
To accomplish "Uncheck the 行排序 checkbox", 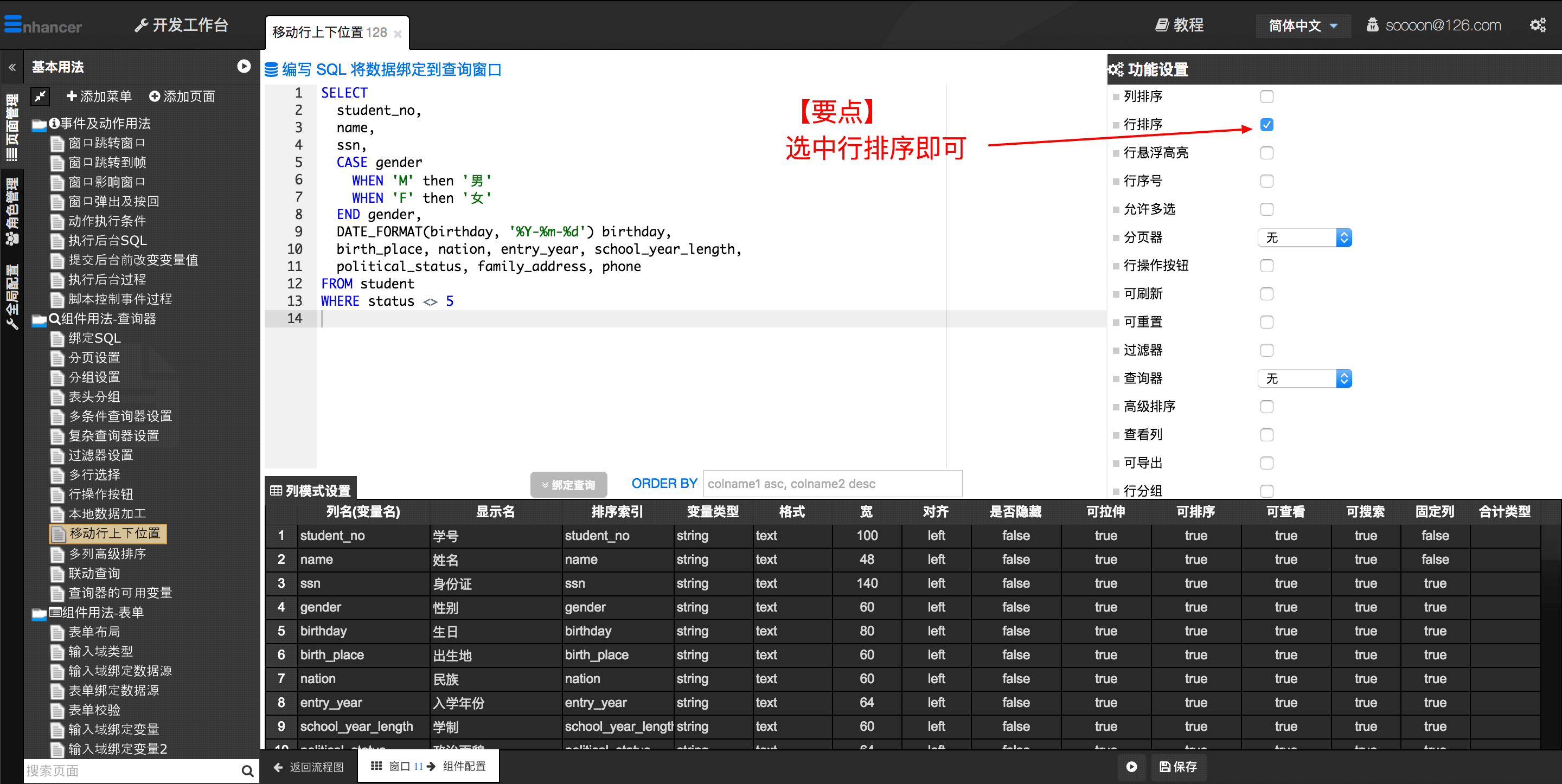I will (x=1266, y=125).
